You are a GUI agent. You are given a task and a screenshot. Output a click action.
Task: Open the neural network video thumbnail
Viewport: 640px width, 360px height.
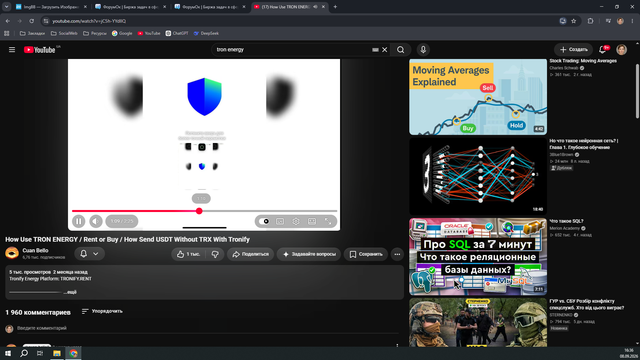click(x=478, y=176)
